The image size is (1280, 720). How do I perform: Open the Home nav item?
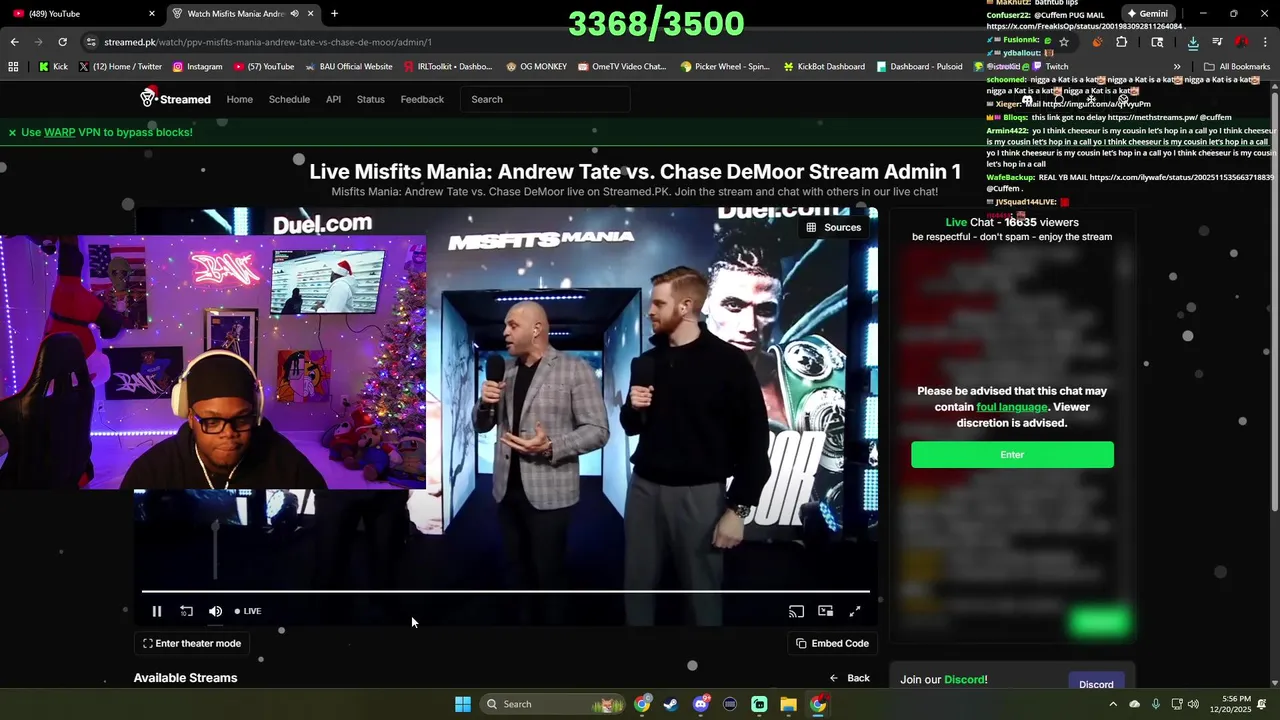pos(239,99)
